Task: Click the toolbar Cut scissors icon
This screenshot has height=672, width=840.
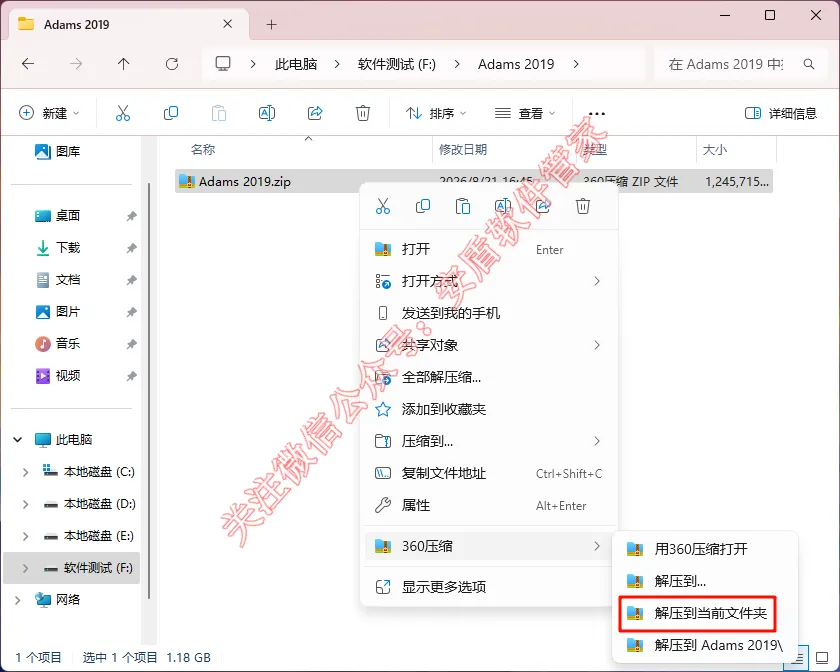Action: coord(123,113)
